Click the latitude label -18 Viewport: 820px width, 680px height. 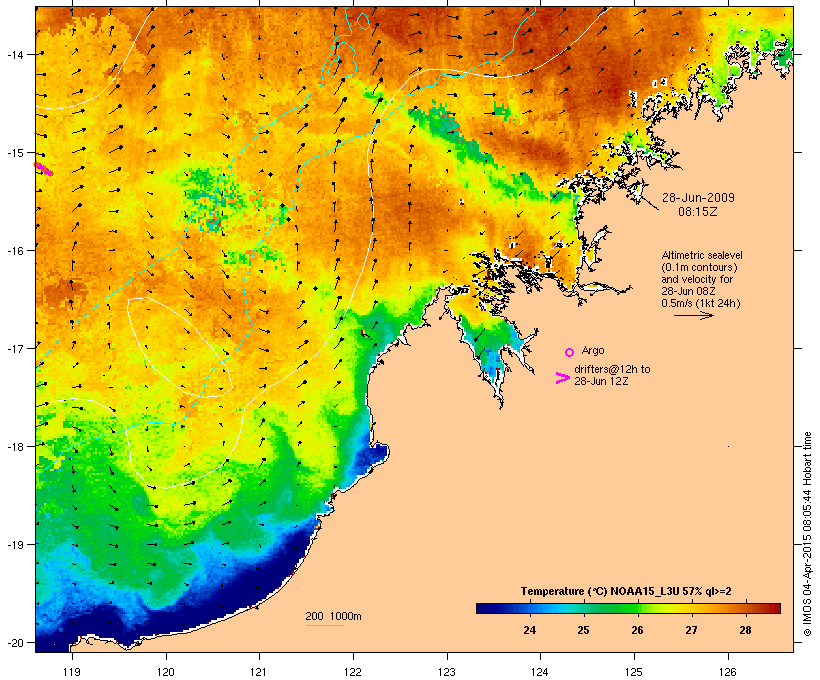click(x=15, y=446)
